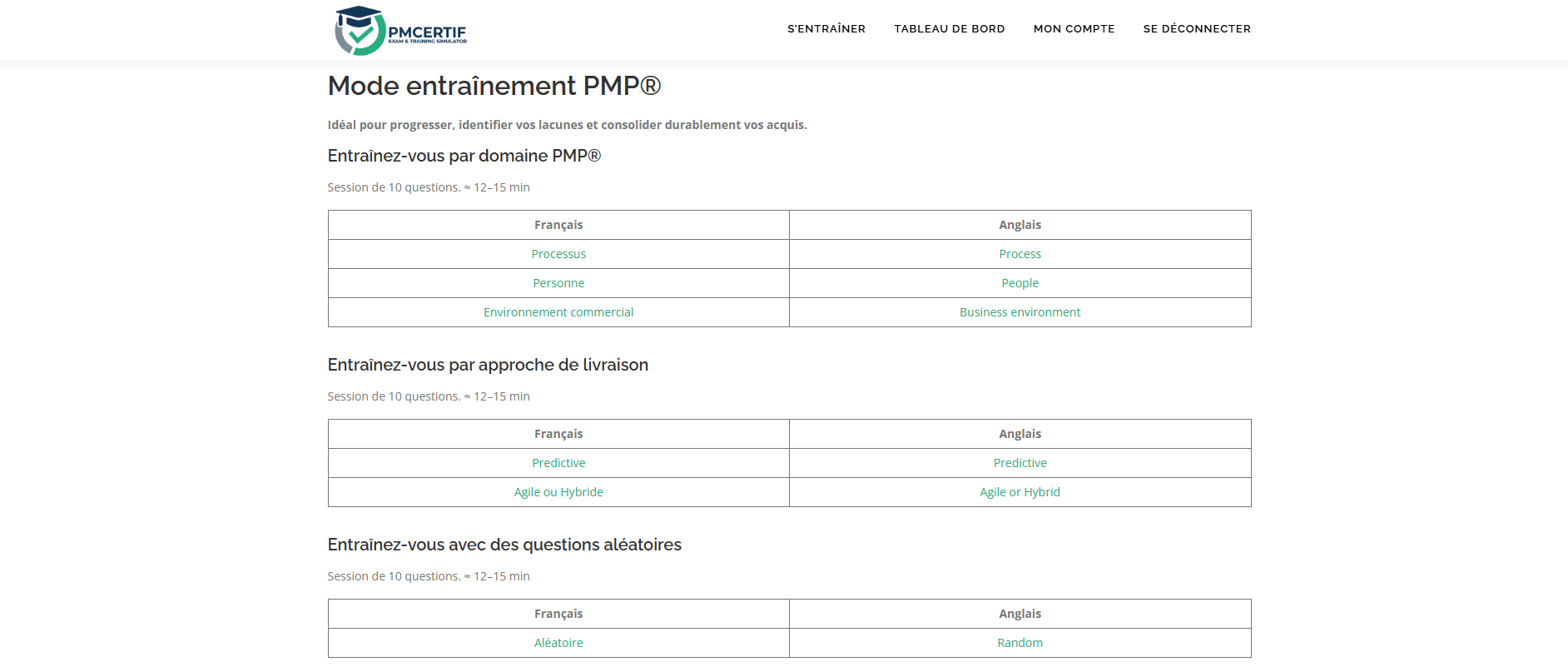1568x672 pixels.
Task: Open MON COMPTE in navigation
Action: pos(1074,29)
